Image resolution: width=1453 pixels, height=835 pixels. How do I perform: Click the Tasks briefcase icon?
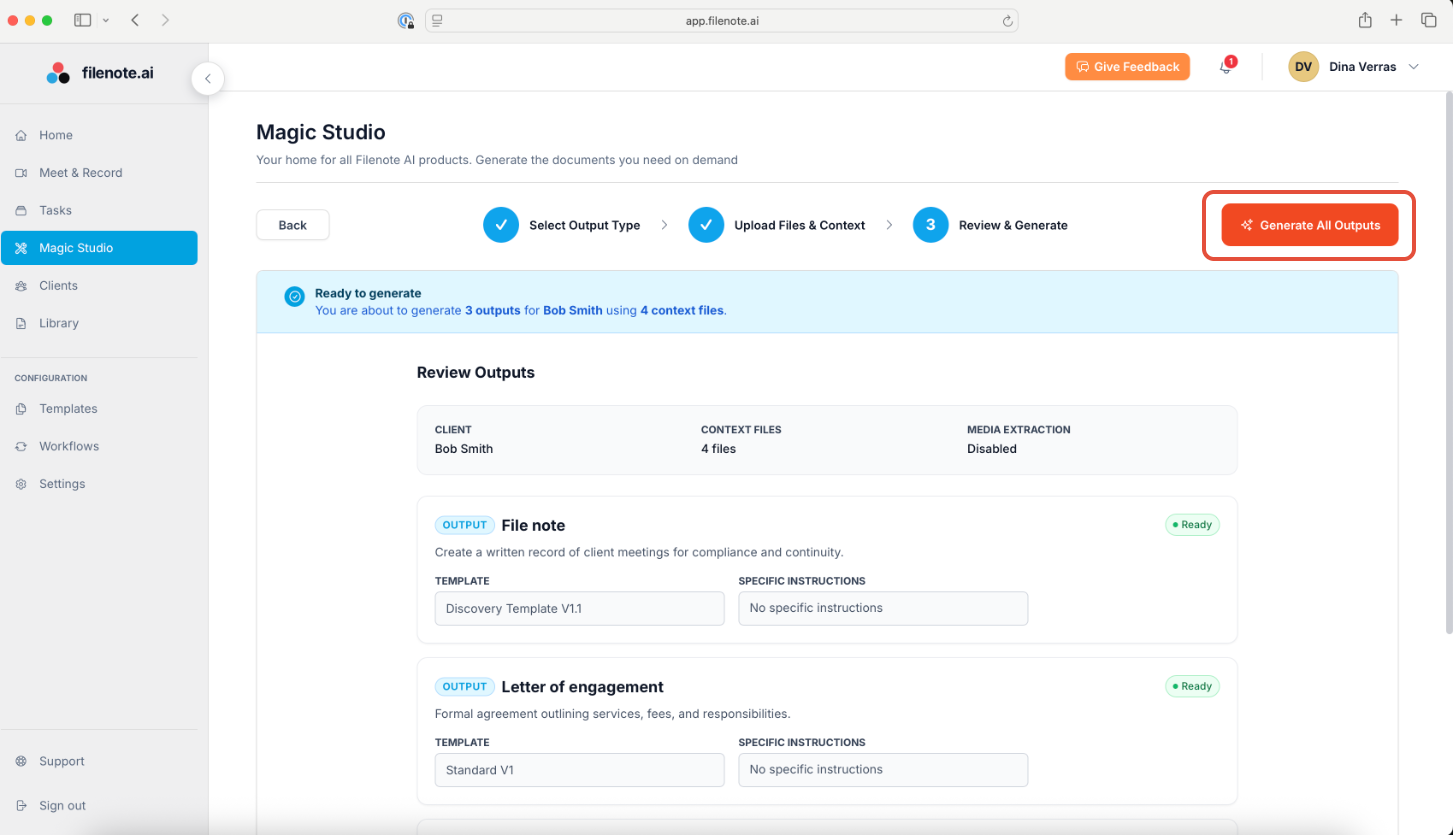coord(21,211)
